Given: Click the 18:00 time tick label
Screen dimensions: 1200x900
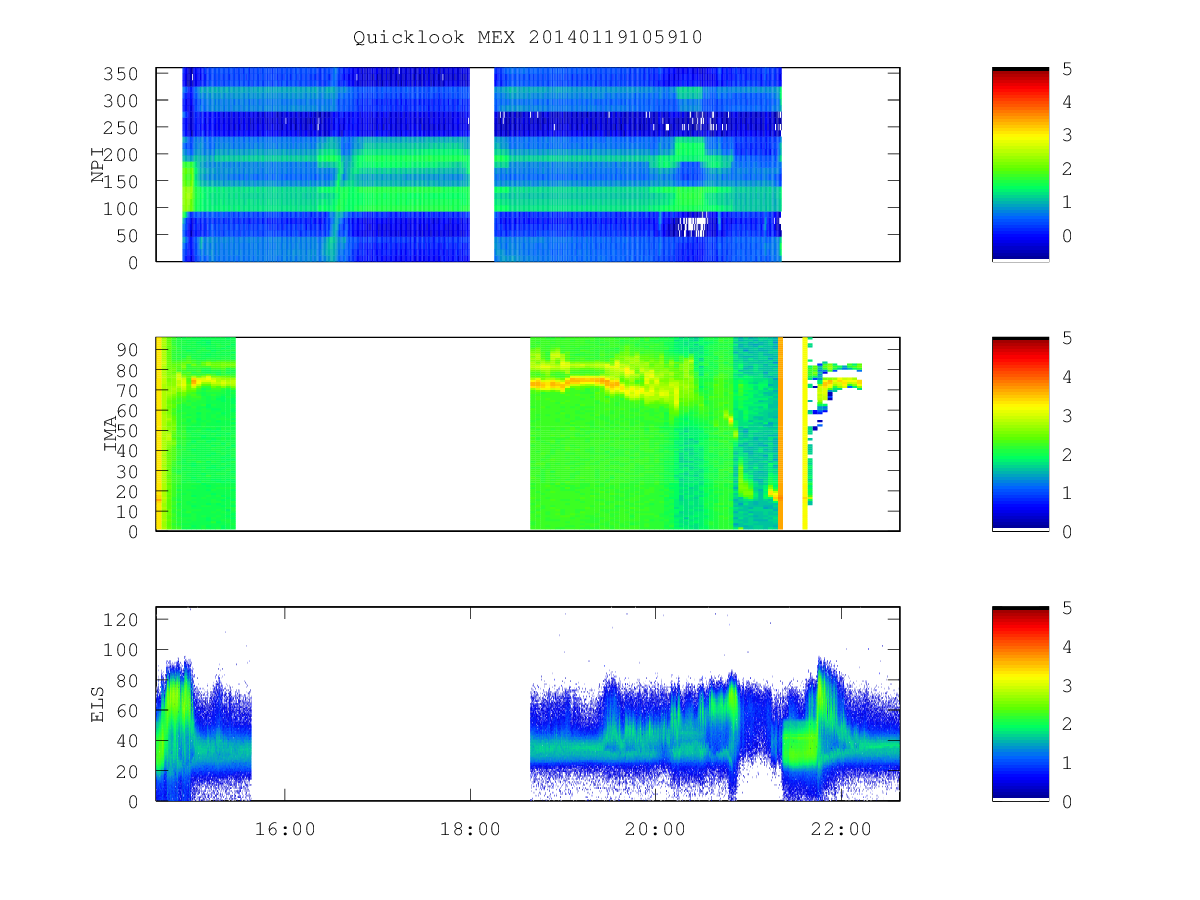Looking at the screenshot, I should tap(470, 829).
